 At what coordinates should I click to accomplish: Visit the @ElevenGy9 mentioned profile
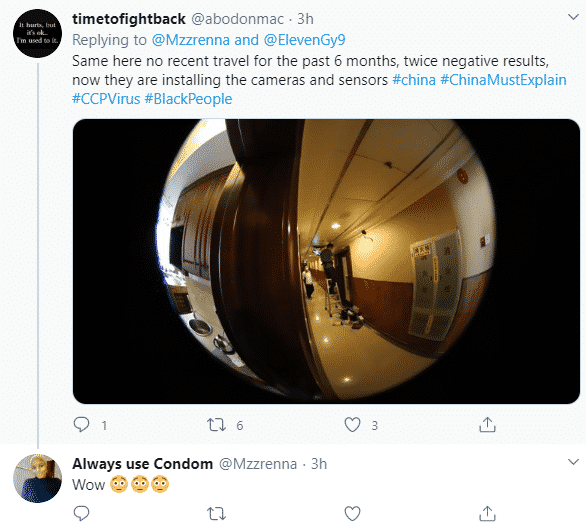[305, 40]
